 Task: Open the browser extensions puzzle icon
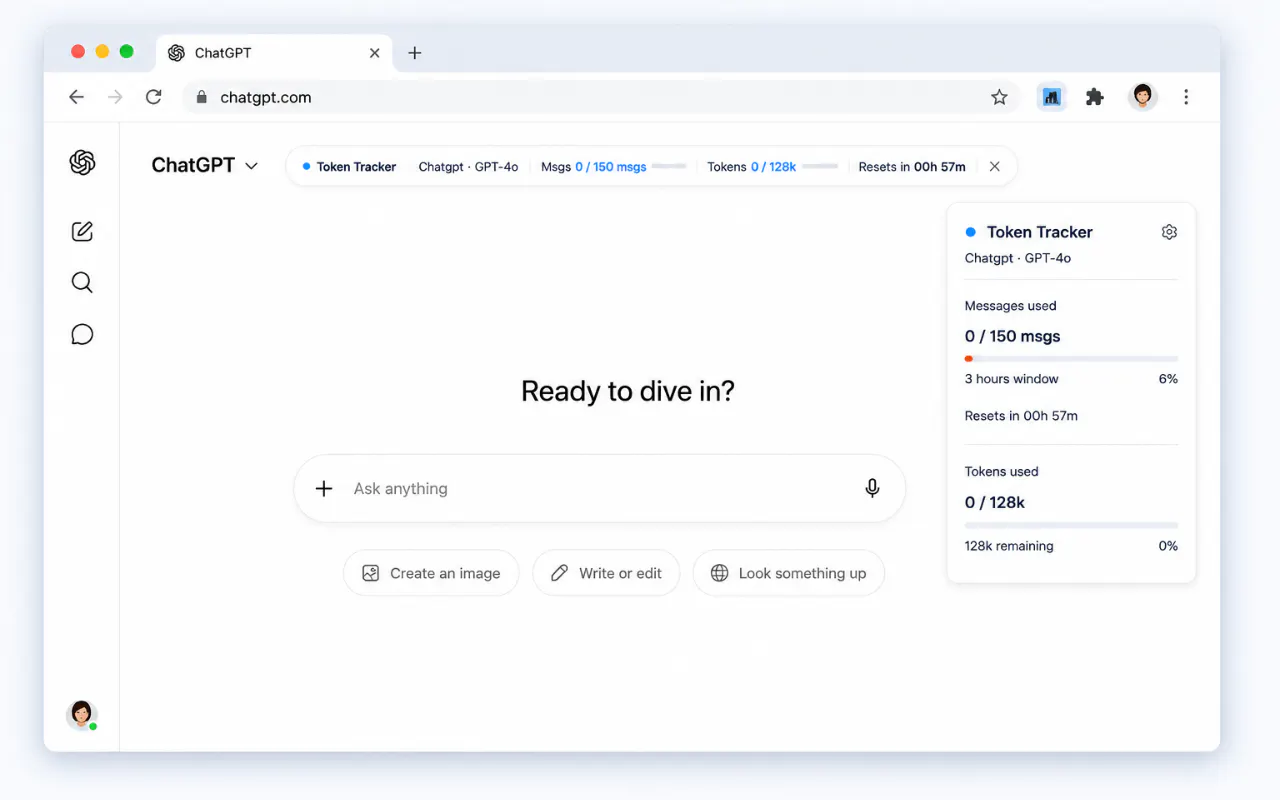coord(1095,97)
